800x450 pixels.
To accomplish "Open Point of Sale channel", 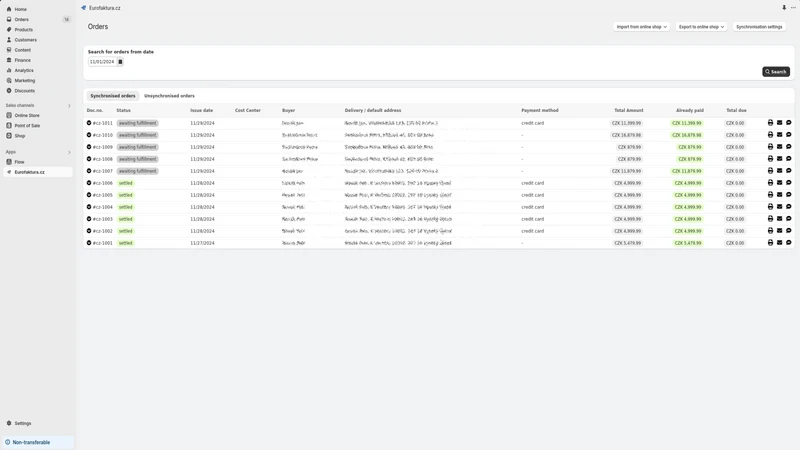I will [27, 126].
